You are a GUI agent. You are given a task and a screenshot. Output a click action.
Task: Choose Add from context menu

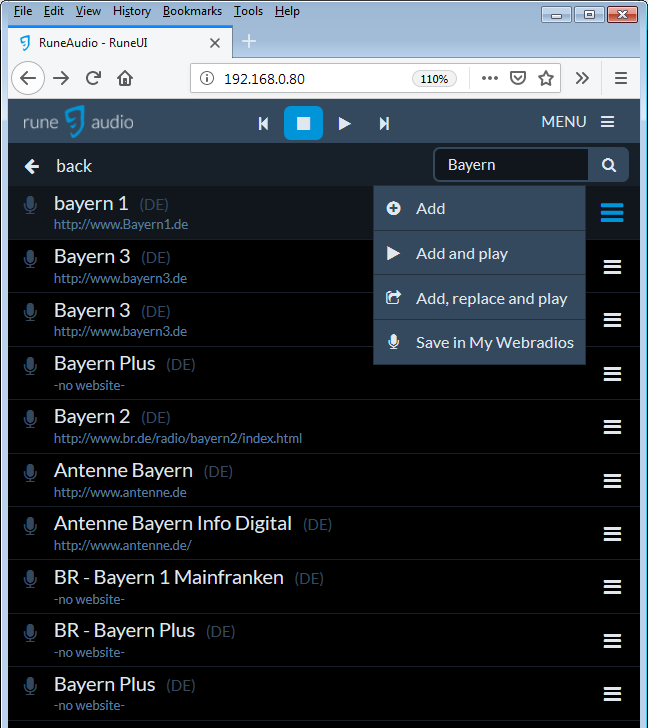(479, 208)
